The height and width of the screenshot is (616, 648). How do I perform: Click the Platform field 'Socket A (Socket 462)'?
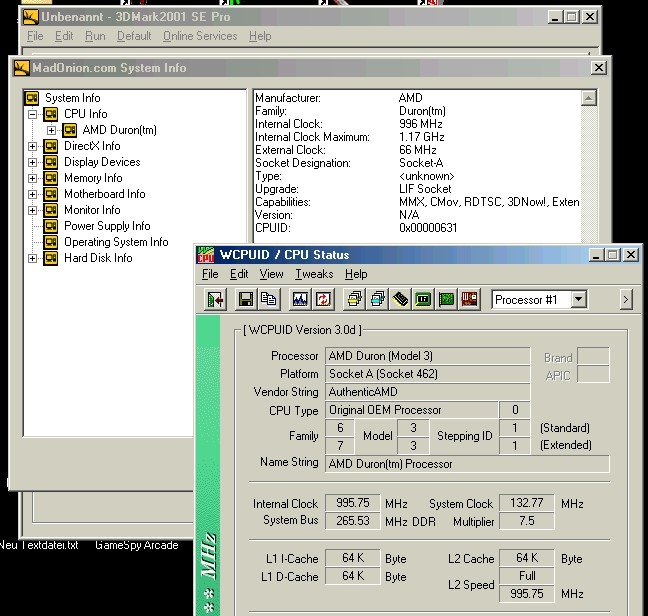(427, 374)
